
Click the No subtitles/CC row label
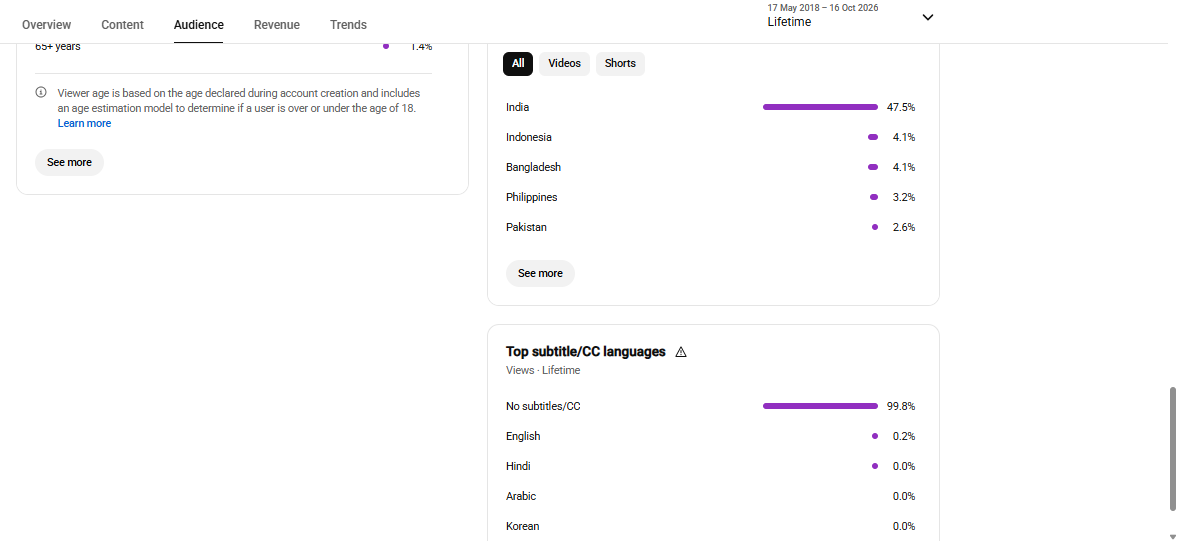pyautogui.click(x=543, y=406)
